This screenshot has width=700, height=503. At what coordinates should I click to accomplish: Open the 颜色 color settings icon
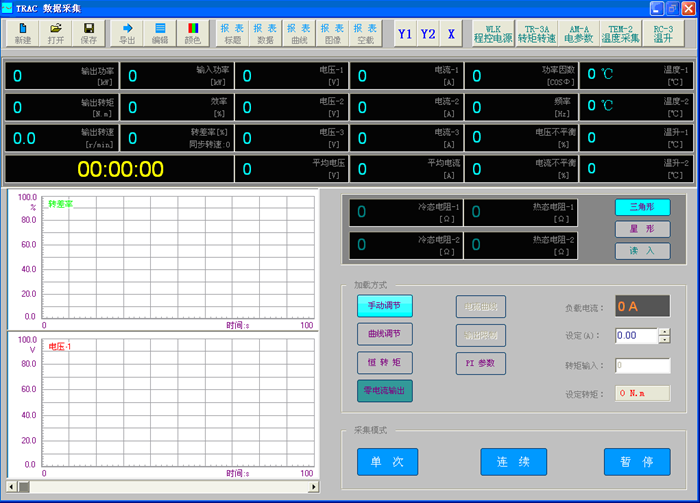point(193,33)
